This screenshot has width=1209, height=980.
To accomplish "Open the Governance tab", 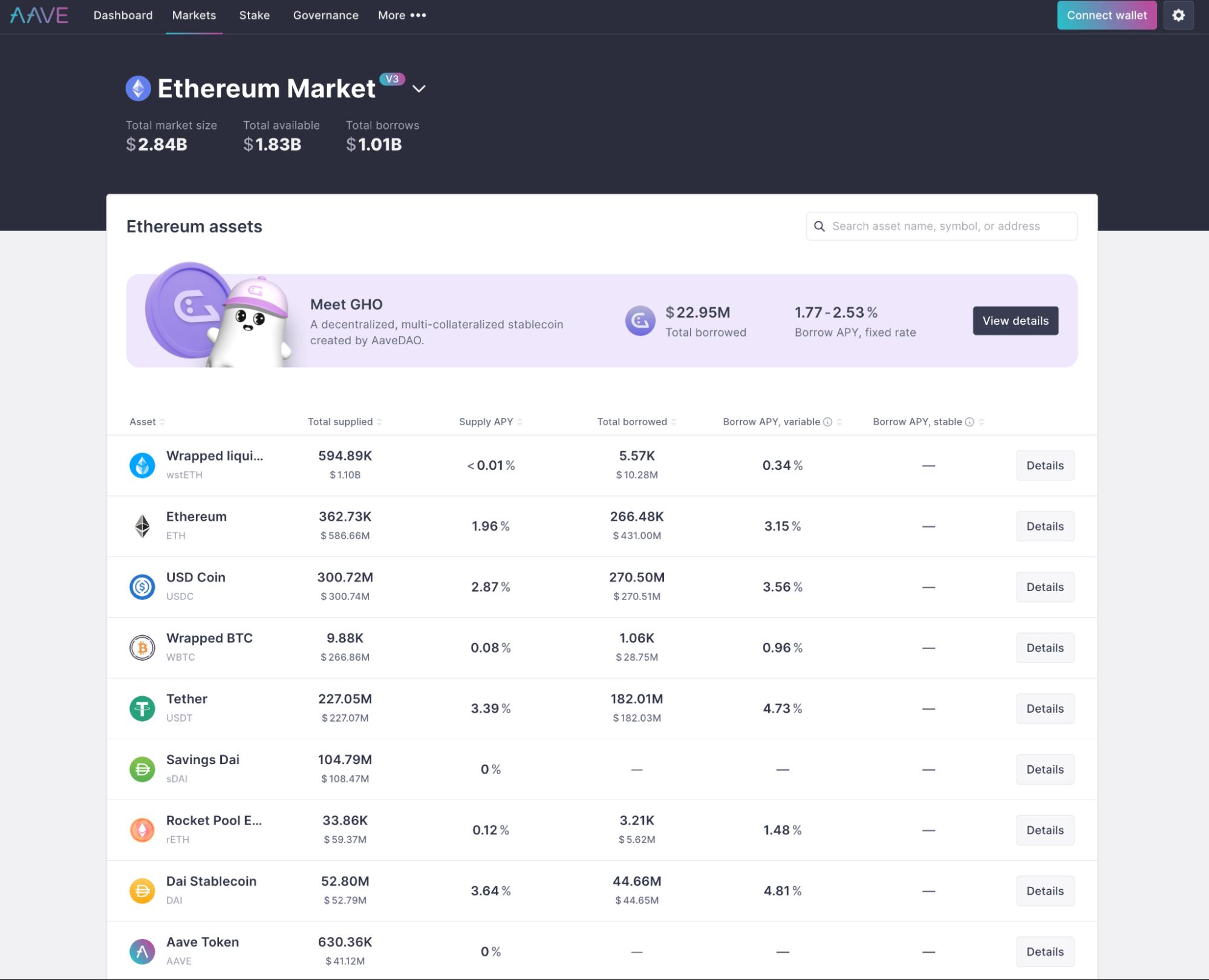I will pos(326,15).
